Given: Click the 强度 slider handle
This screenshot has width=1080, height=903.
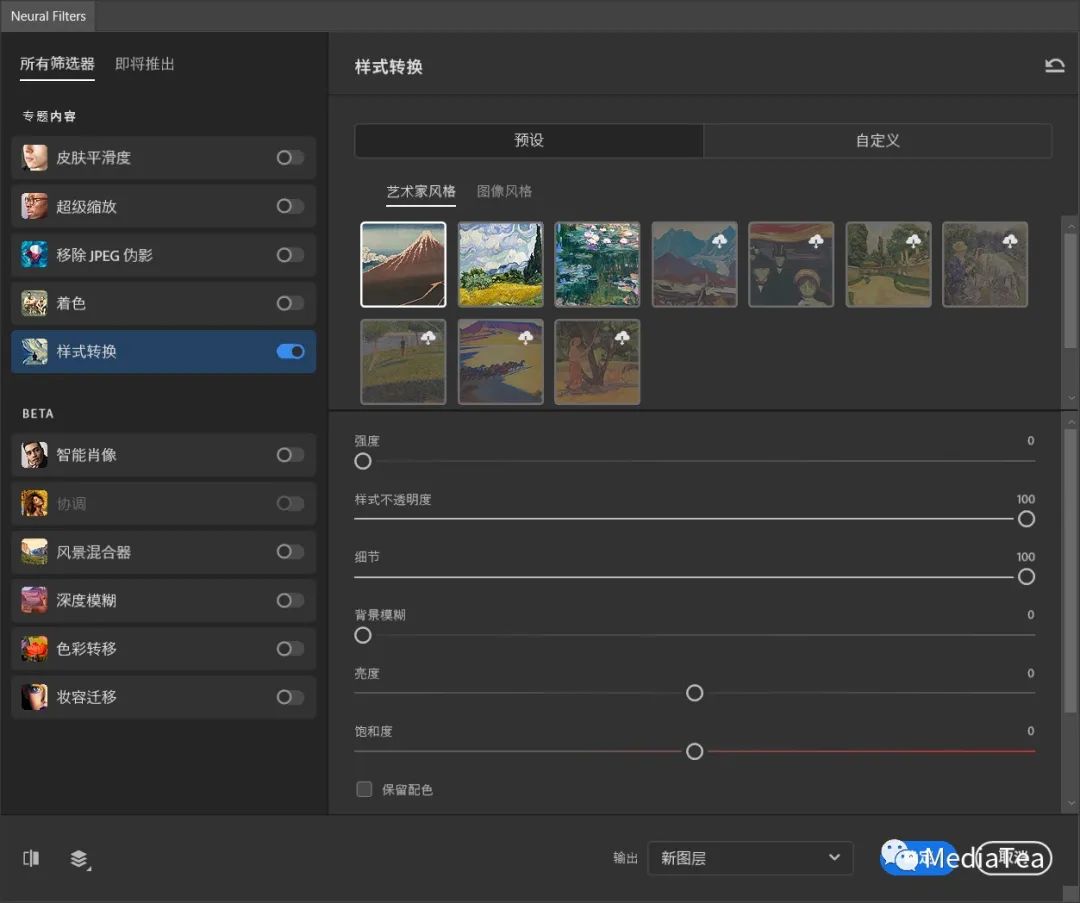Looking at the screenshot, I should point(363,461).
